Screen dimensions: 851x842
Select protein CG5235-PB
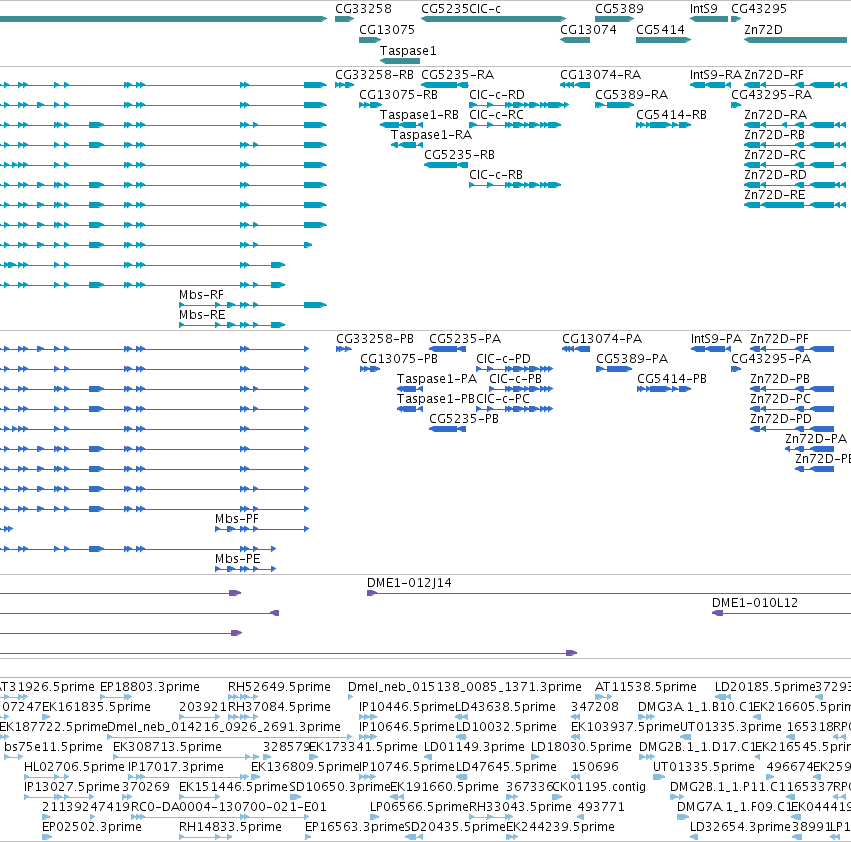447,429
